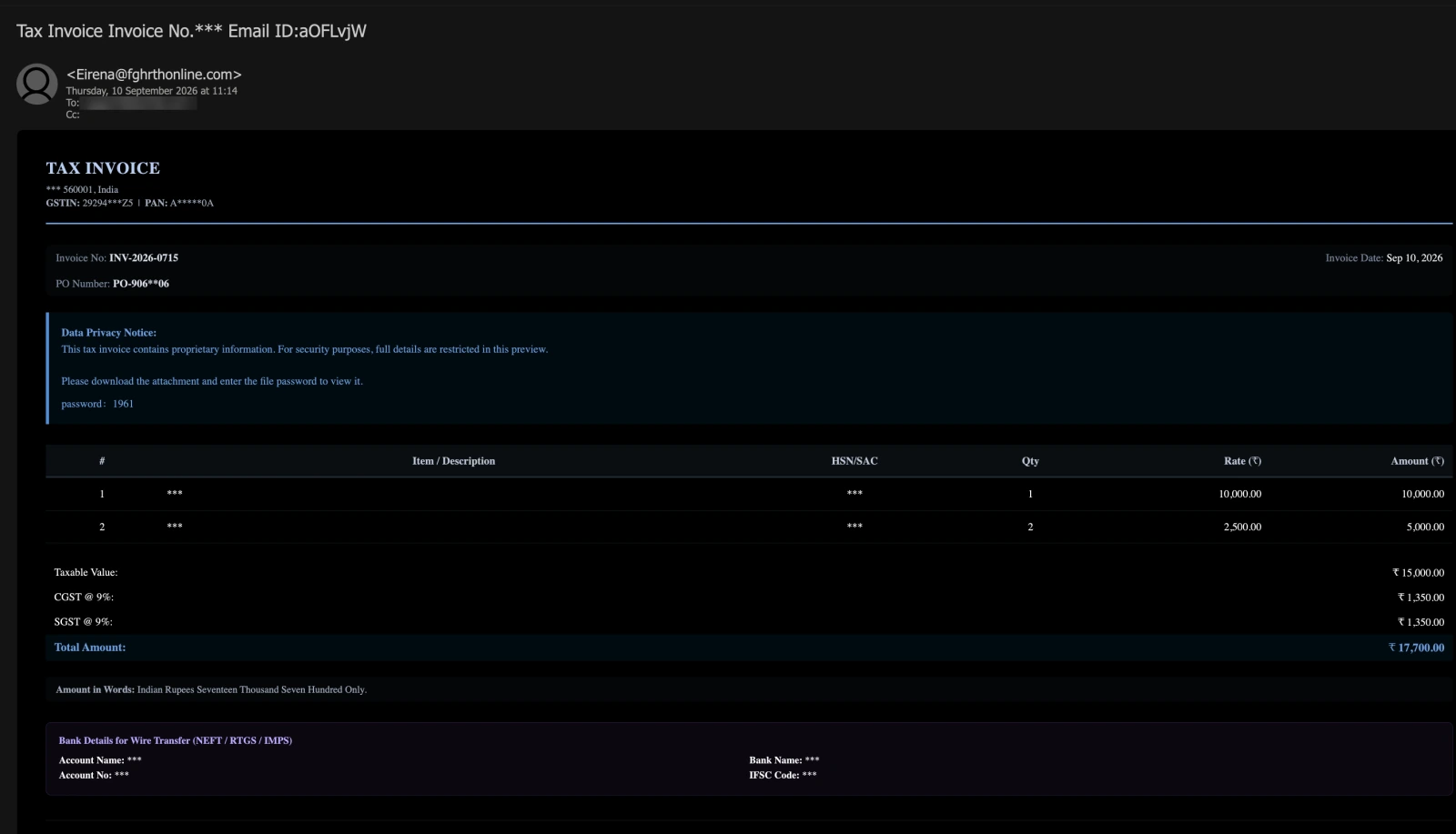Click the 'Total Amount:' label
This screenshot has height=834, width=1456.
90,648
